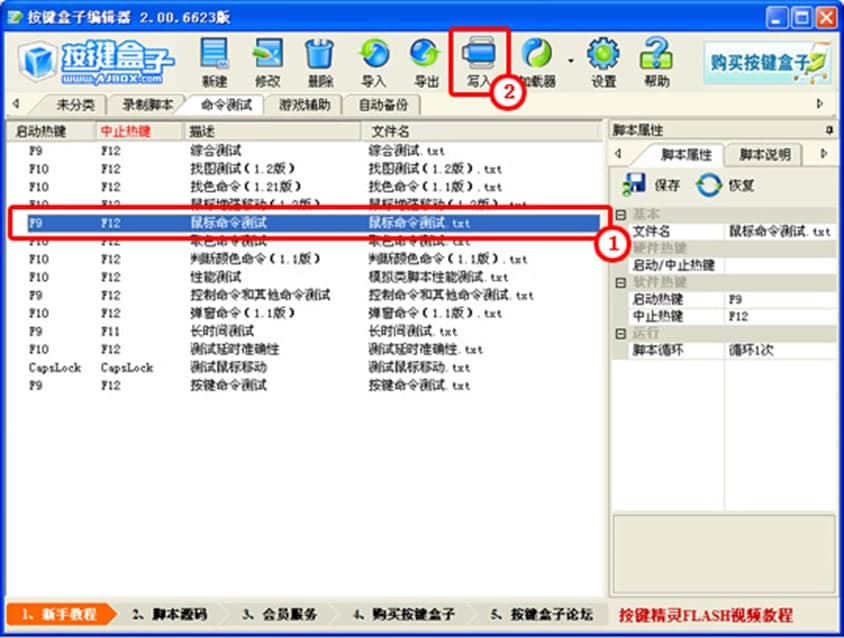
Task: Open the 自动备份 tab
Action: [383, 104]
